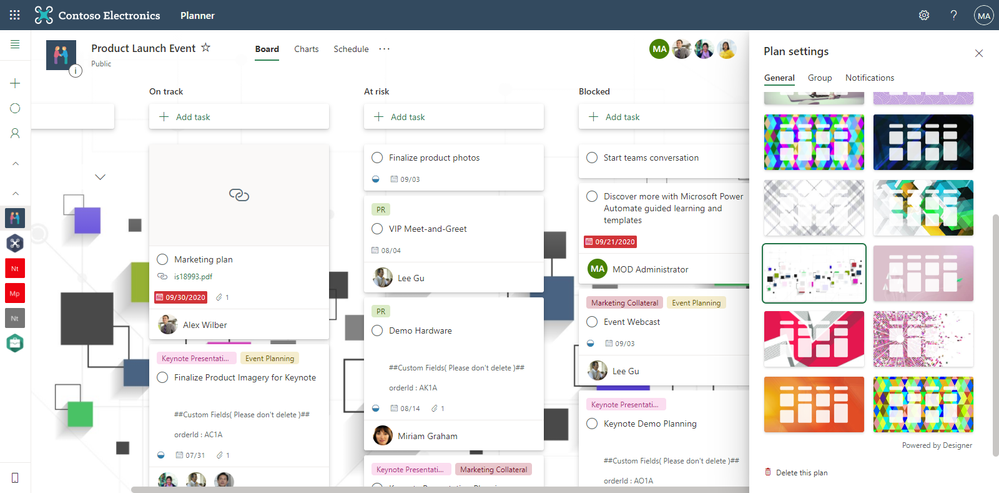999x493 pixels.
Task: Click the Marketing Collateral label on Event Webcast
Action: [x=625, y=303]
